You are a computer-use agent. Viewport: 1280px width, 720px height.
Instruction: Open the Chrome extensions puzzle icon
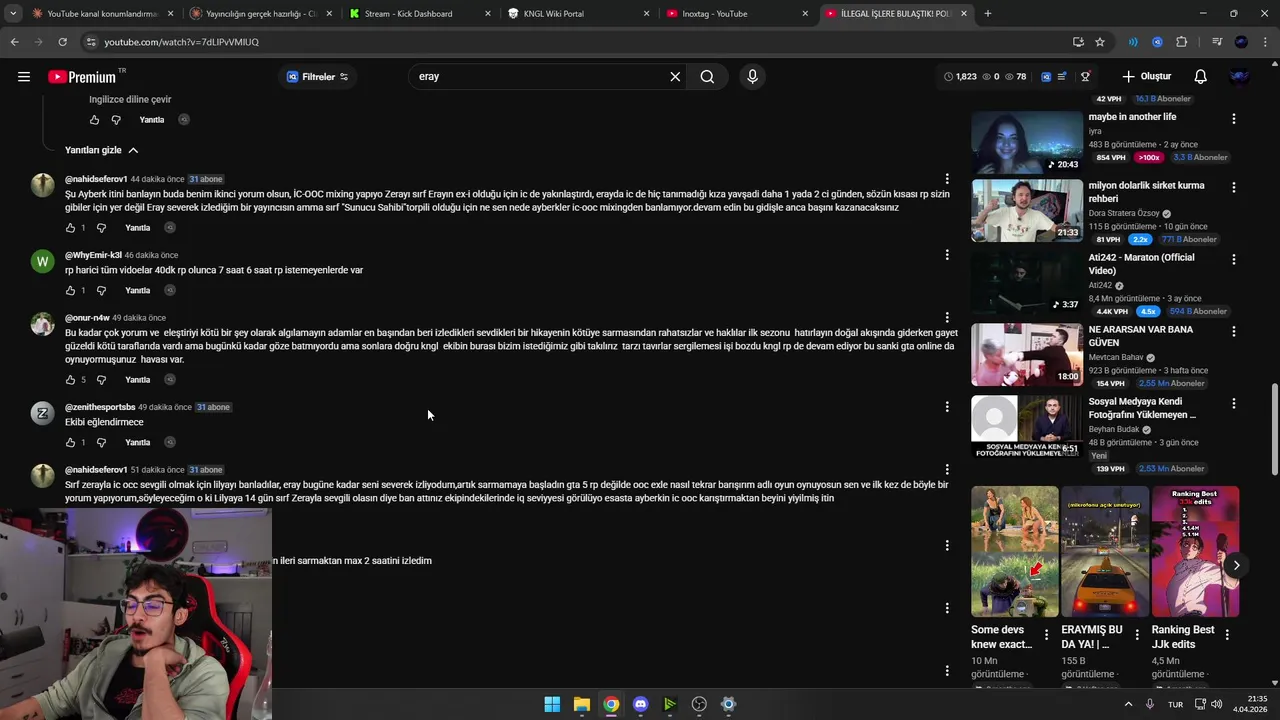[x=1182, y=42]
